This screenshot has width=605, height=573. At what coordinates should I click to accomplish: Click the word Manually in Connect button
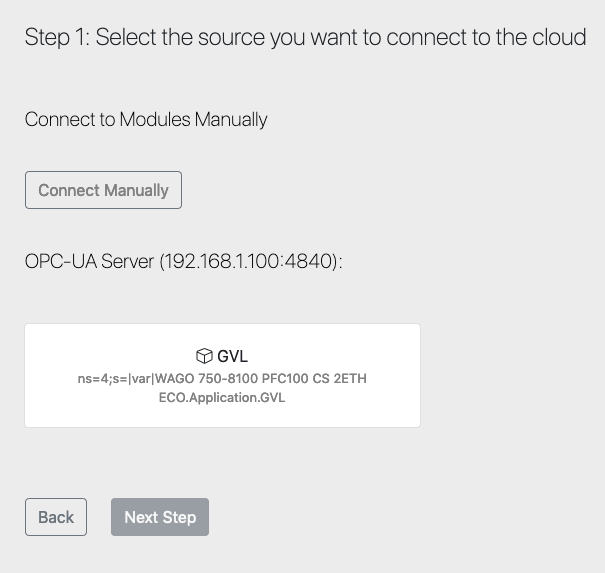[x=136, y=190]
